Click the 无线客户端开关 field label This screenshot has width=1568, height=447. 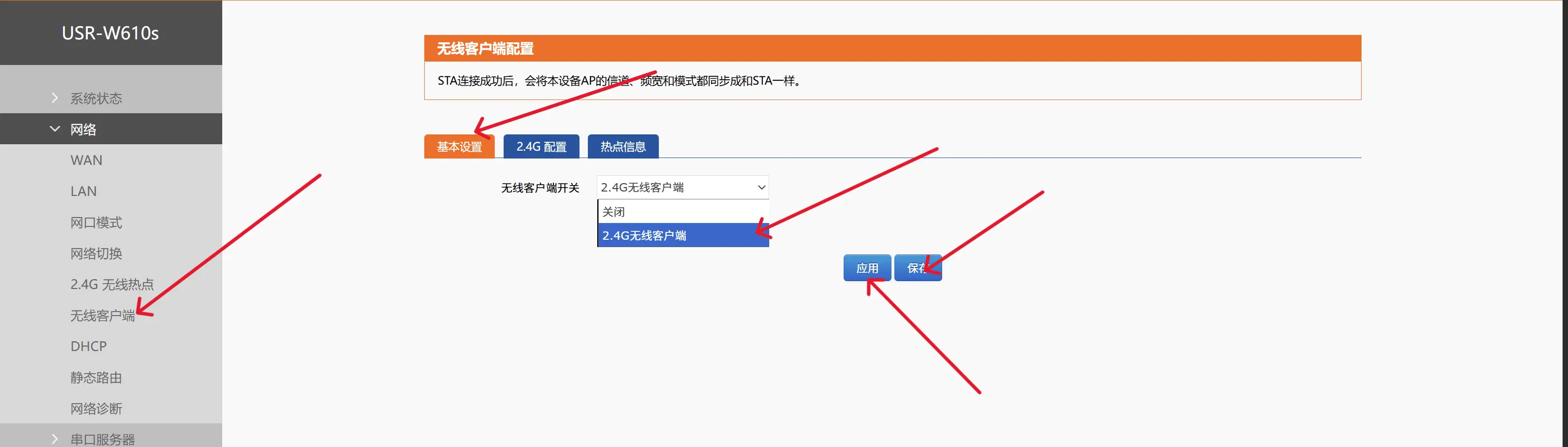click(x=540, y=188)
